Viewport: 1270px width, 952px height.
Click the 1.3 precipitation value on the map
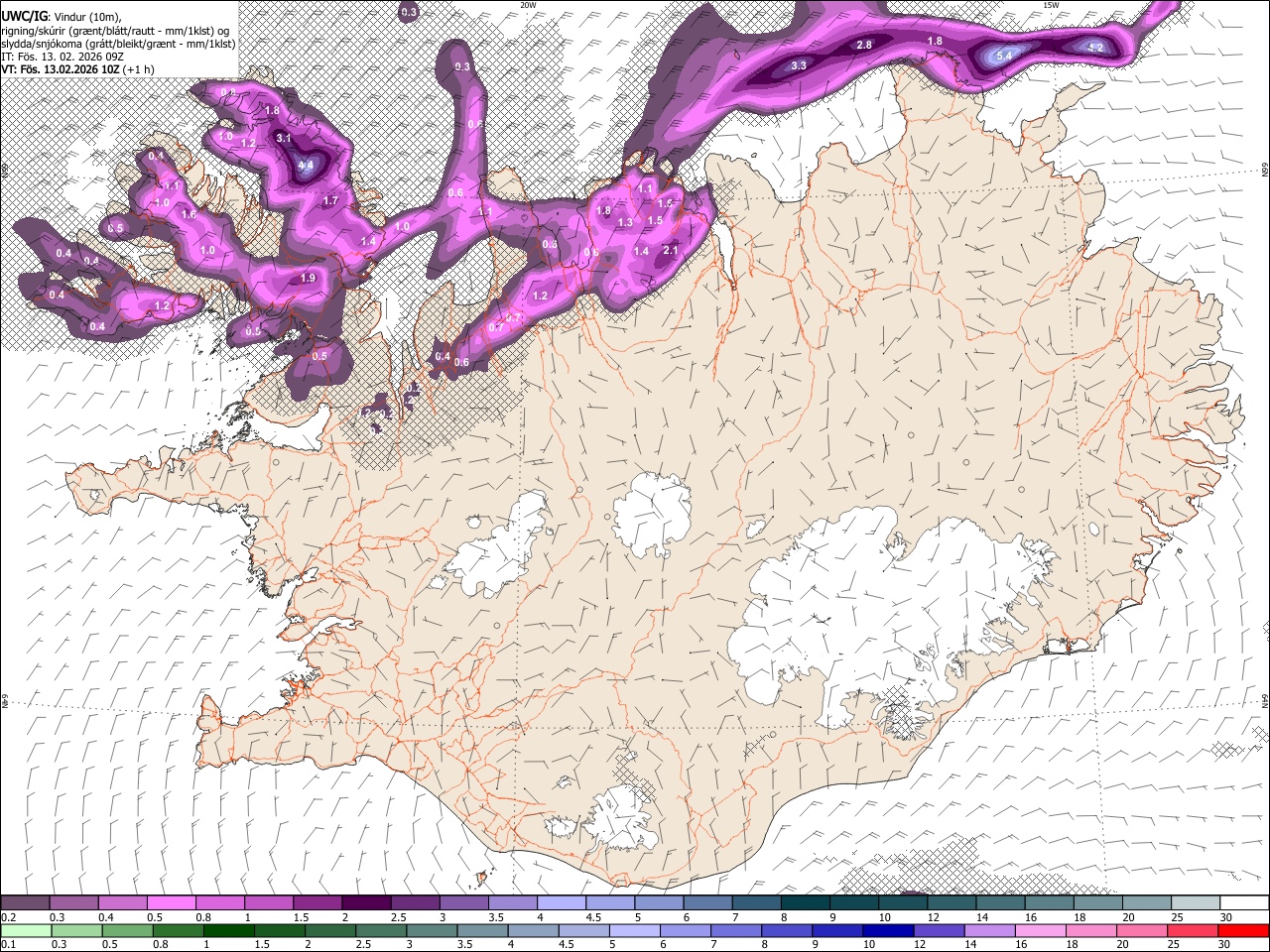[x=625, y=223]
